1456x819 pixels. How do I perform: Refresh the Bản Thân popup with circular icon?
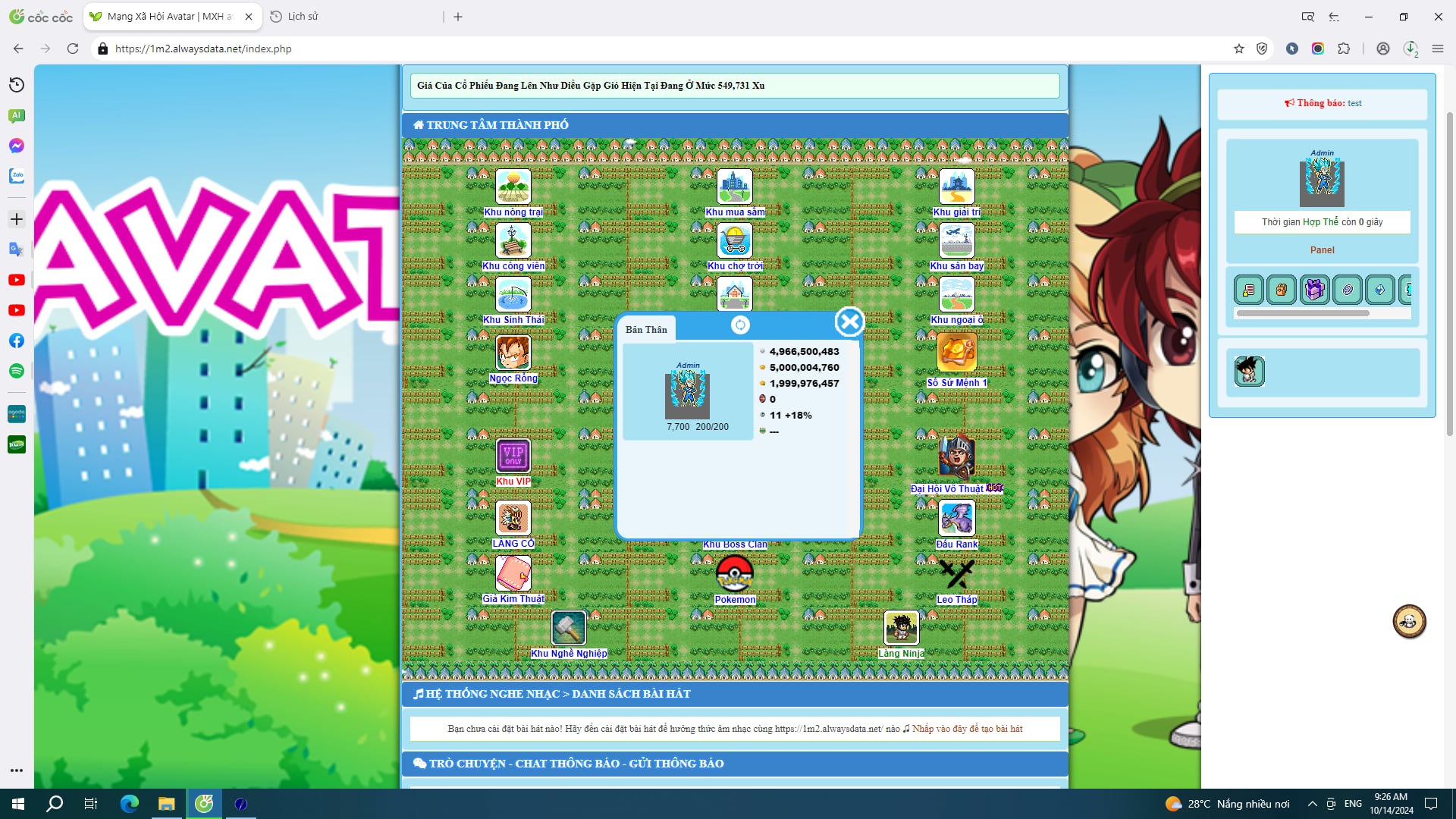739,325
